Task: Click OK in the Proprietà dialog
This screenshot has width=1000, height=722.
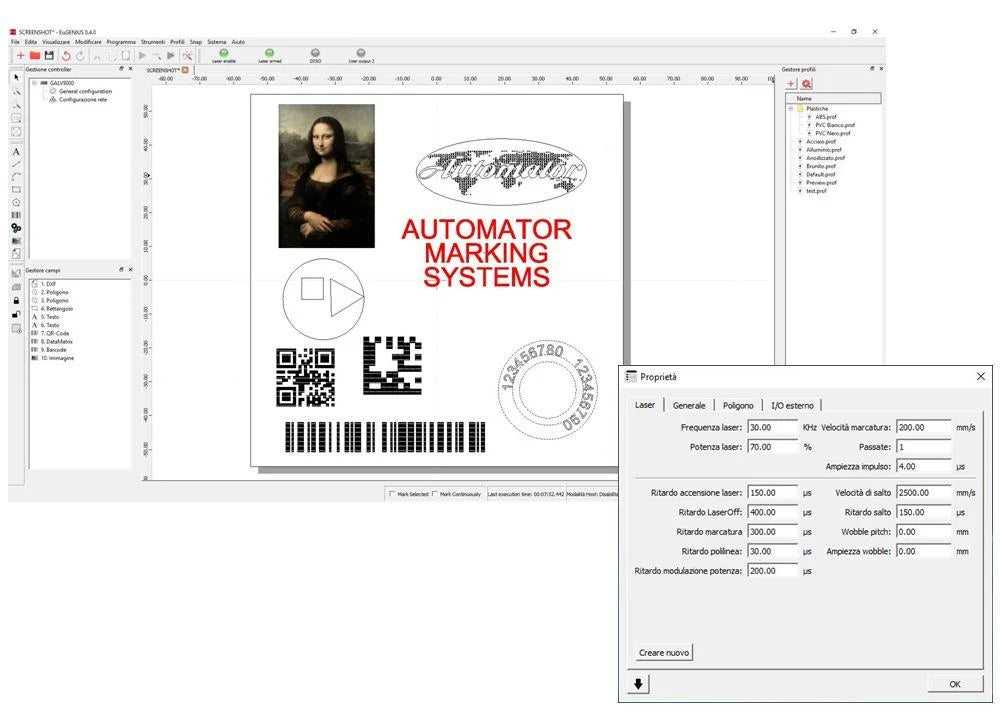Action: pos(955,684)
